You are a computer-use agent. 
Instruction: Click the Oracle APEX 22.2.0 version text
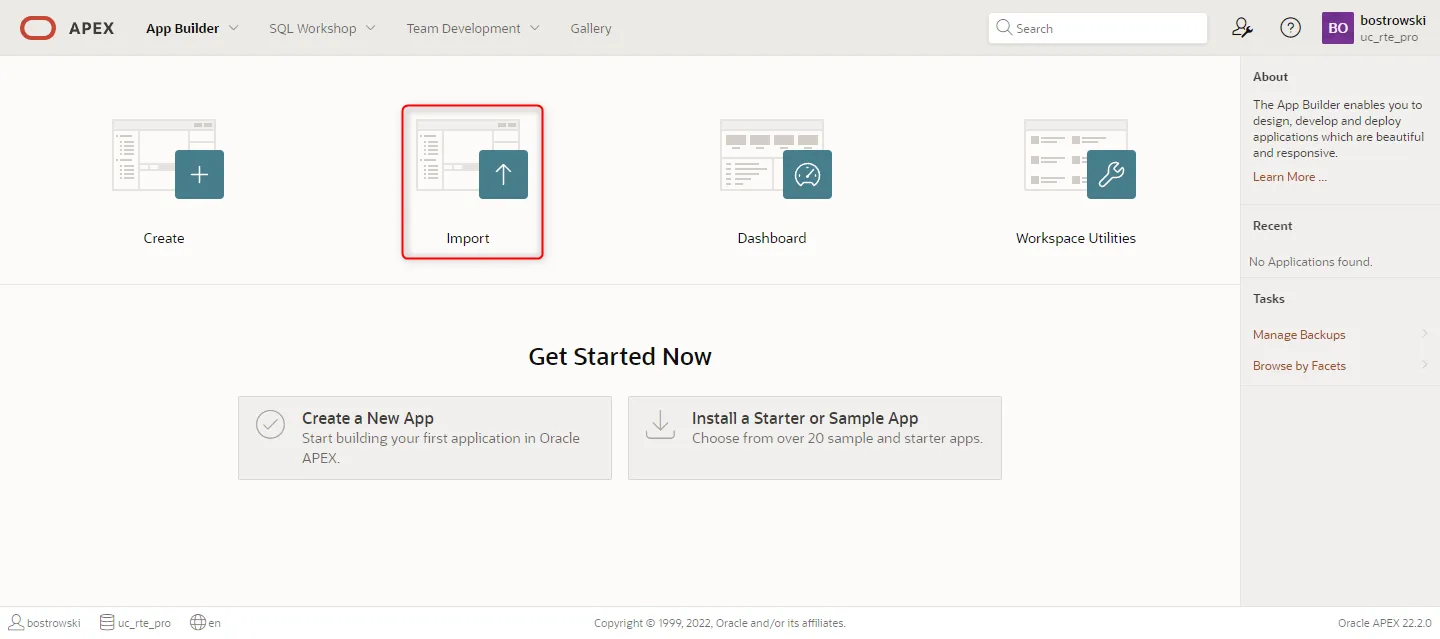pos(1385,623)
